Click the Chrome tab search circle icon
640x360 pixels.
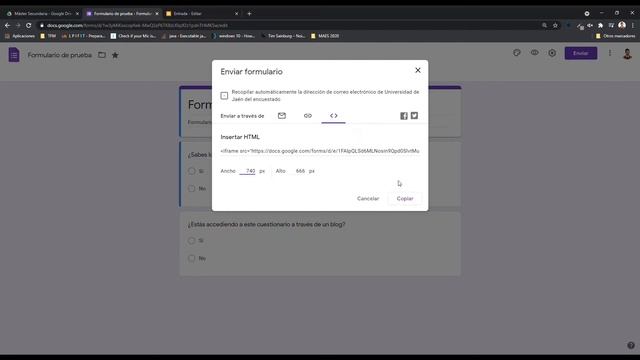(587, 13)
